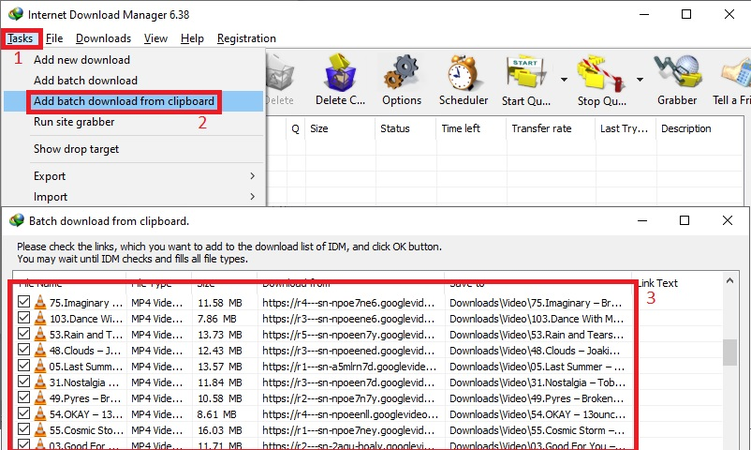
Task: Click the Show drop target entry
Action: click(76, 149)
